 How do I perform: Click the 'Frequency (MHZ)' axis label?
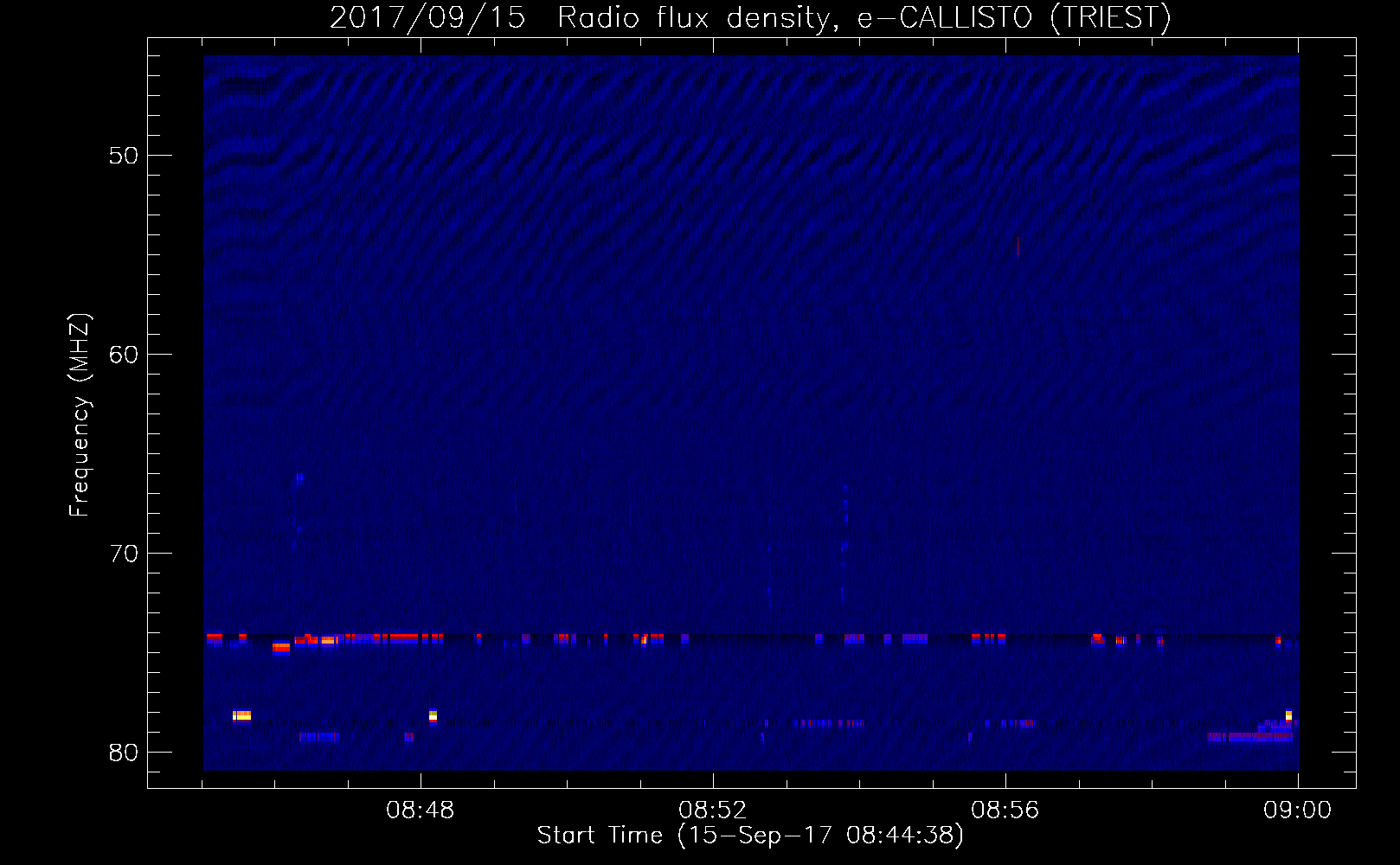tap(80, 415)
